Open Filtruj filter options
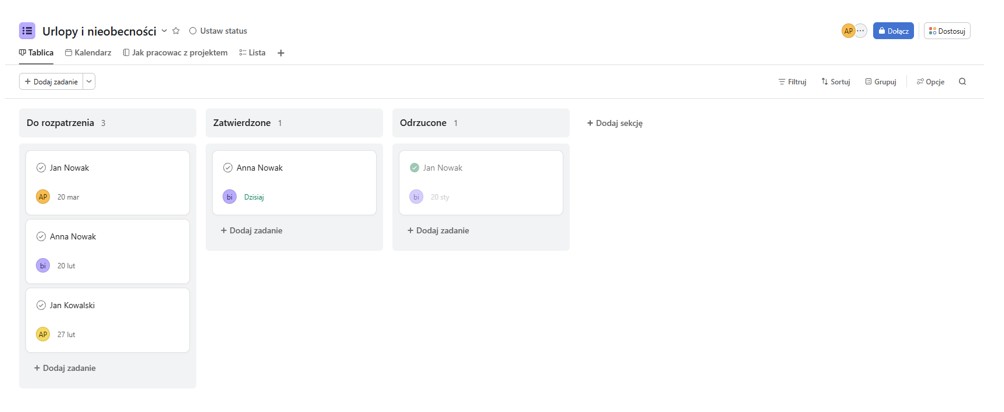1004x412 pixels. 792,82
